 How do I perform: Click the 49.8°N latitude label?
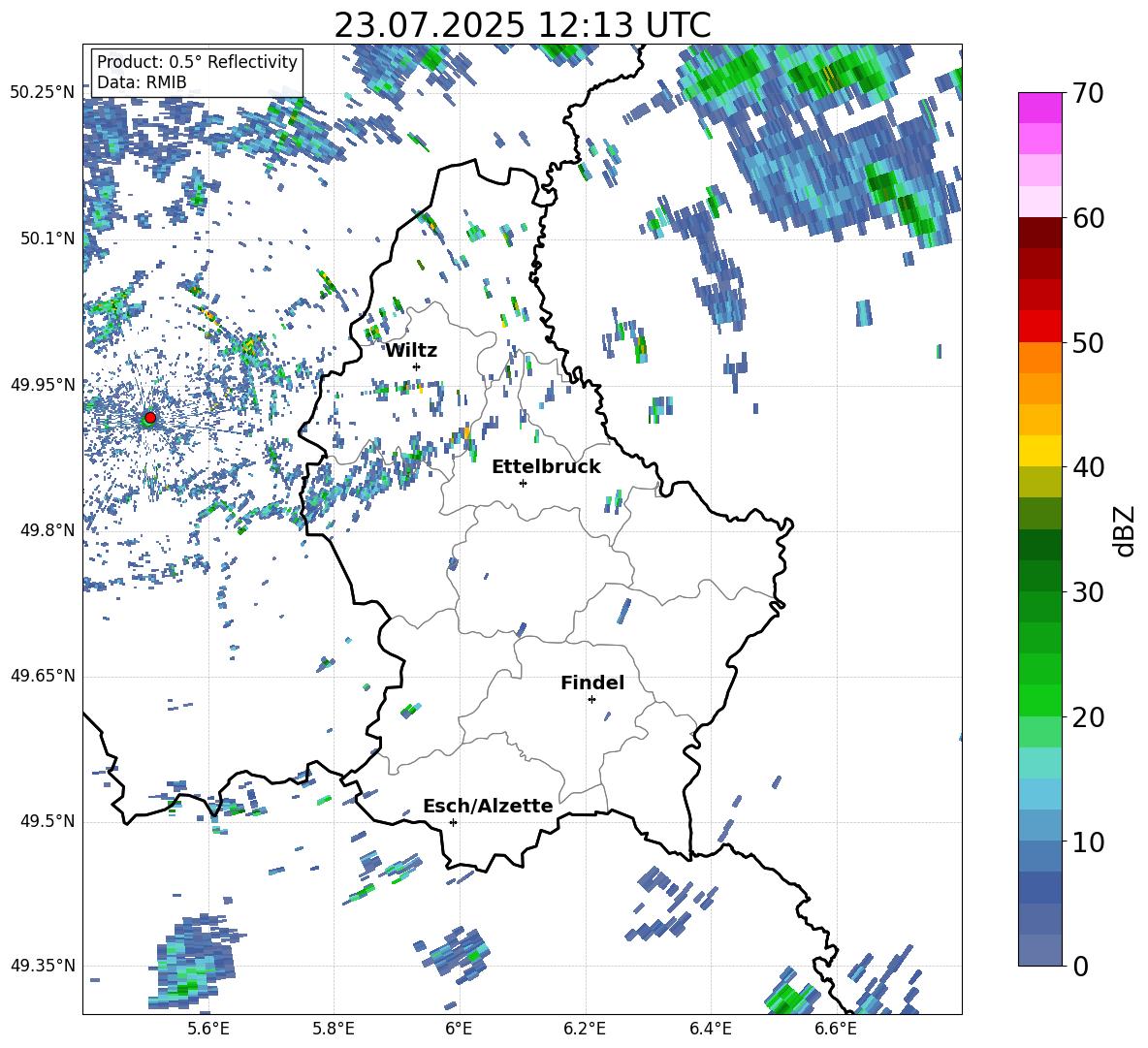coord(48,530)
